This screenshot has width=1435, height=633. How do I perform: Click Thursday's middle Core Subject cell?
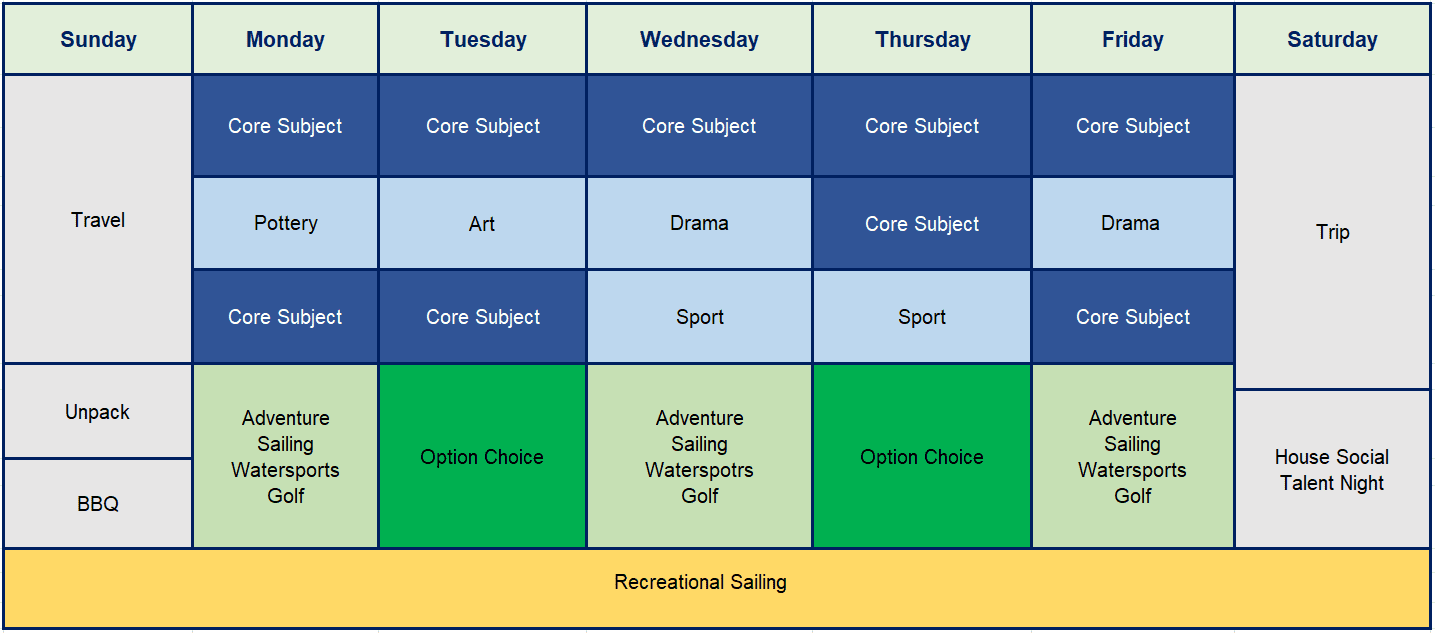(922, 223)
